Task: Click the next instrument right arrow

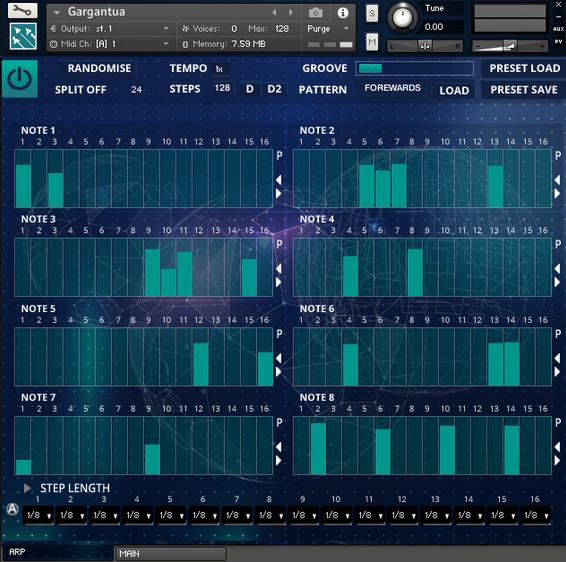Action: (x=291, y=13)
